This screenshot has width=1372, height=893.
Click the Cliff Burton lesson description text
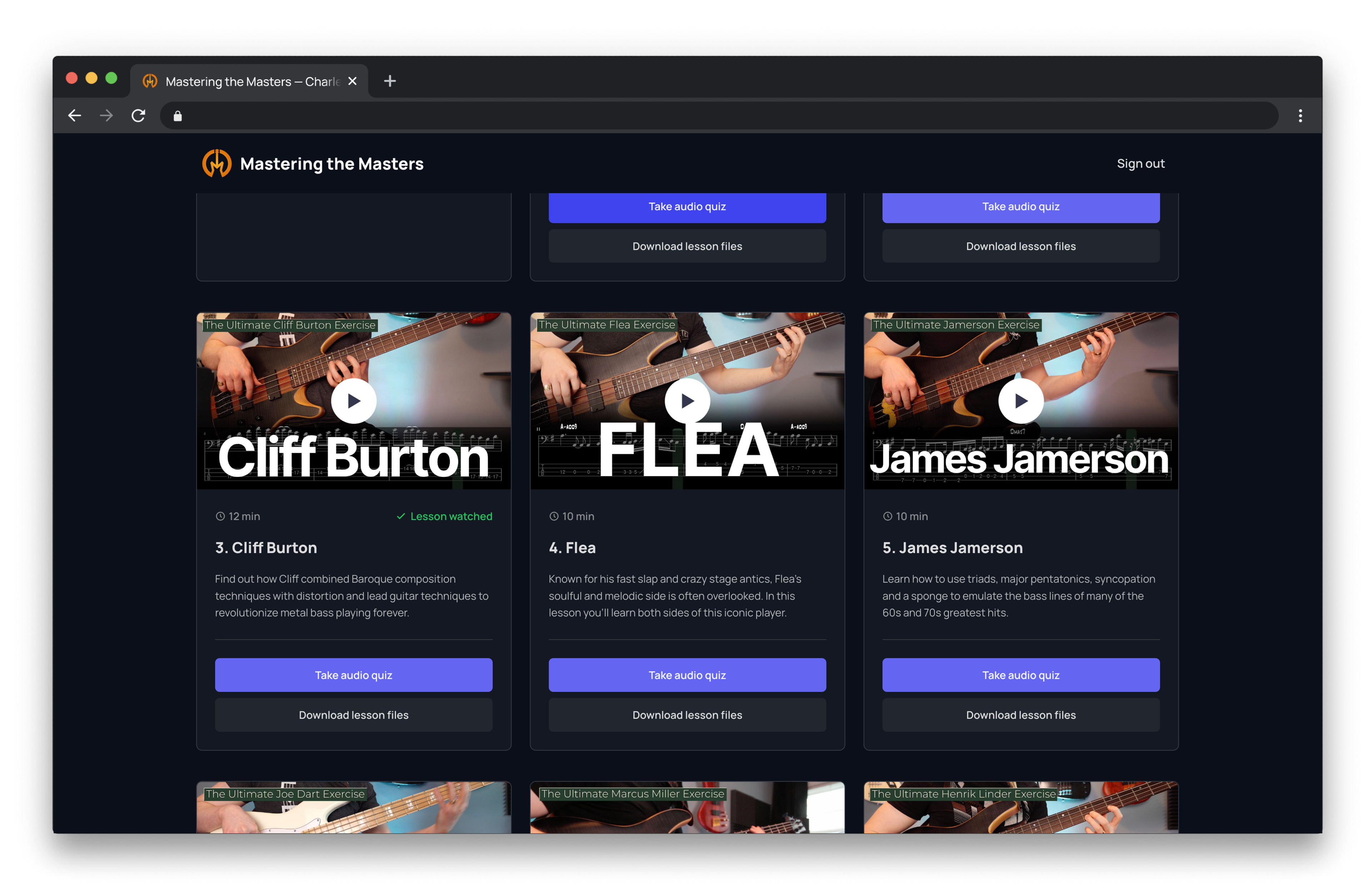352,595
